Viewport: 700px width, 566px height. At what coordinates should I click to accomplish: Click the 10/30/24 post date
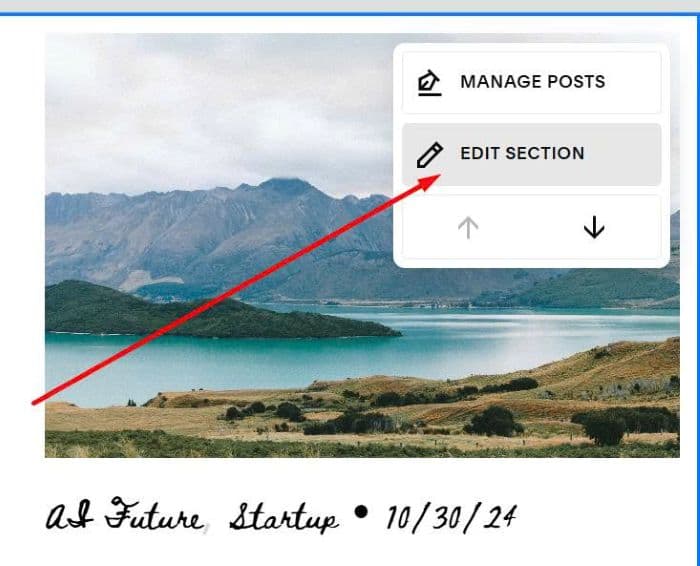tap(451, 519)
